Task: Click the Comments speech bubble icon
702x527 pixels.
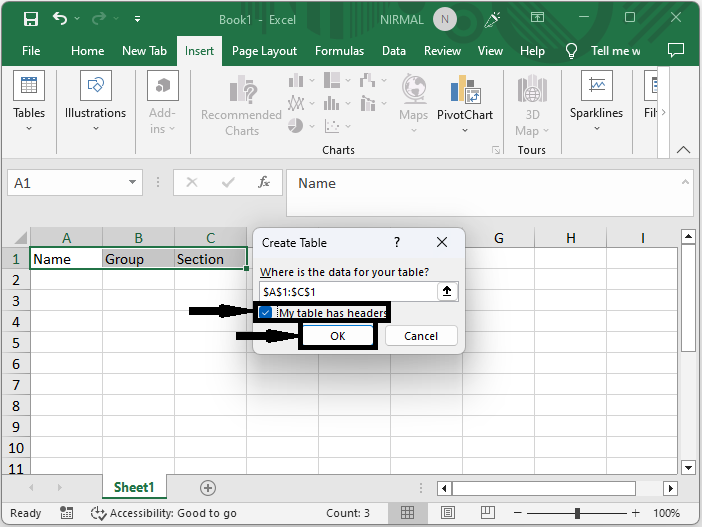Action: [x=676, y=50]
